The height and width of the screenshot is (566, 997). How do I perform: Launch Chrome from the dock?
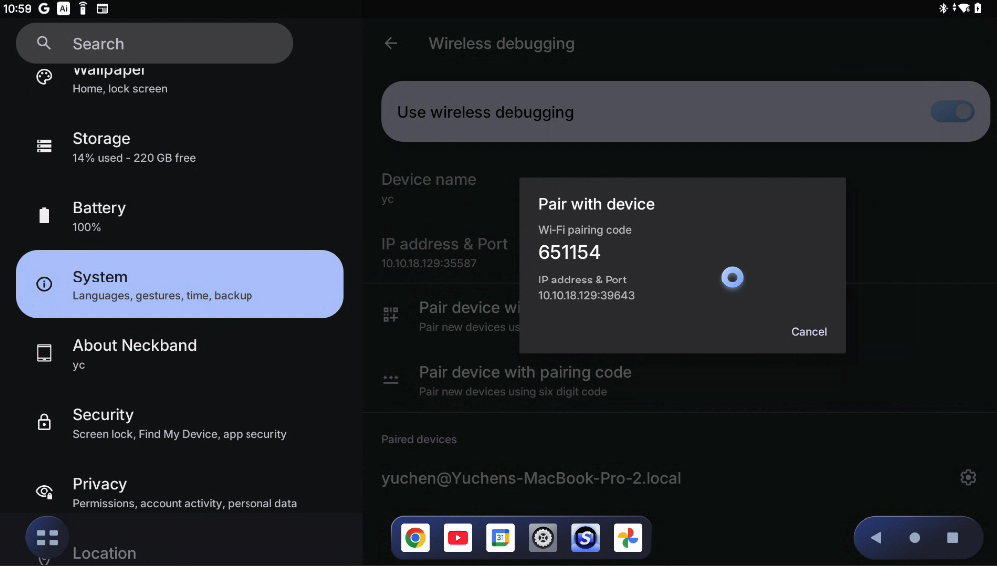(x=415, y=538)
